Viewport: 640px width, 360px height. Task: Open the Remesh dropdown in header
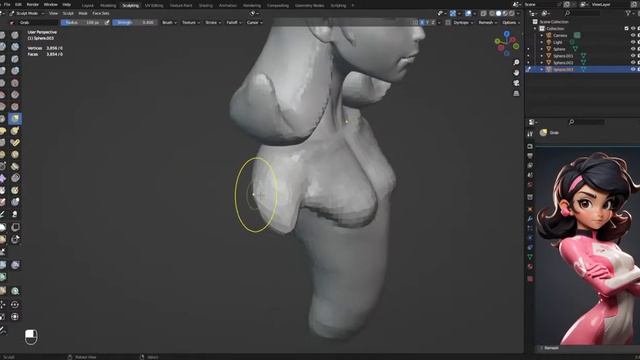point(488,22)
